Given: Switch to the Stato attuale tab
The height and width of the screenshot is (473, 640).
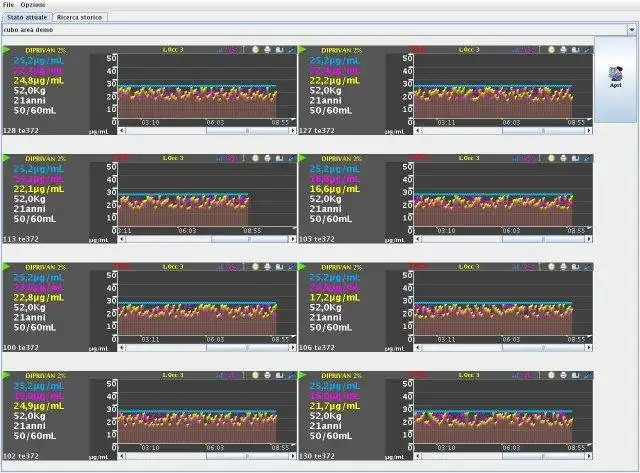Looking at the screenshot, I should click(x=27, y=18).
